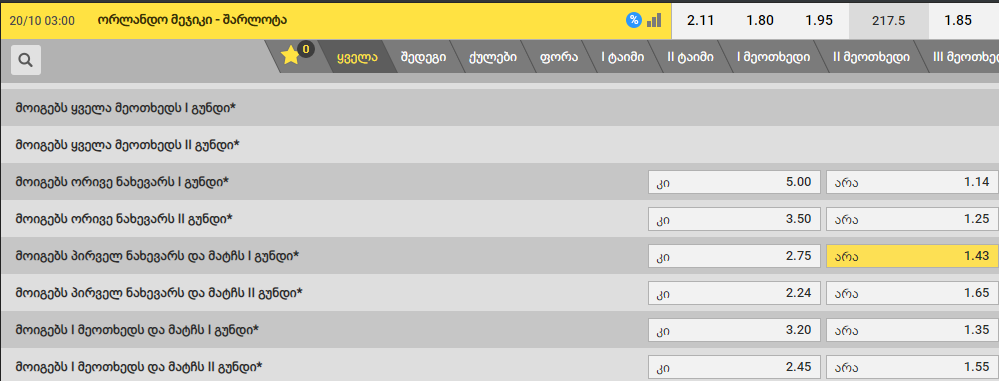Select არა 1.55 for I quarter and match team II
Image resolution: width=999 pixels, height=381 pixels.
912,367
